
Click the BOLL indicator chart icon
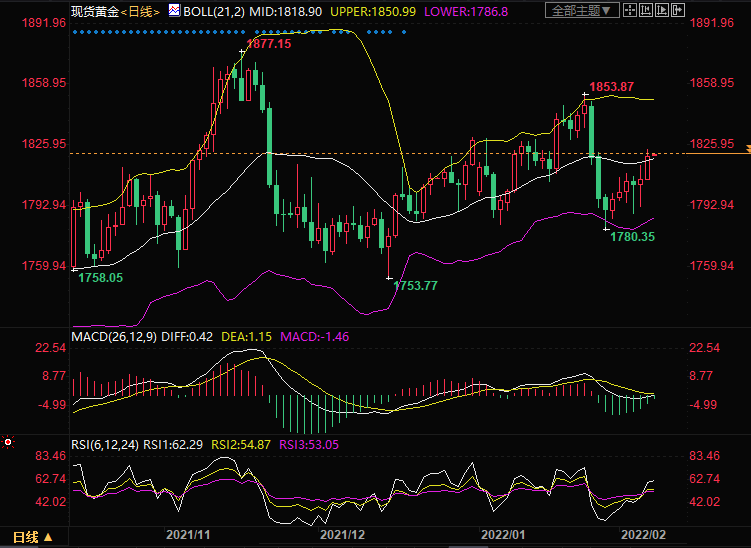click(x=174, y=10)
